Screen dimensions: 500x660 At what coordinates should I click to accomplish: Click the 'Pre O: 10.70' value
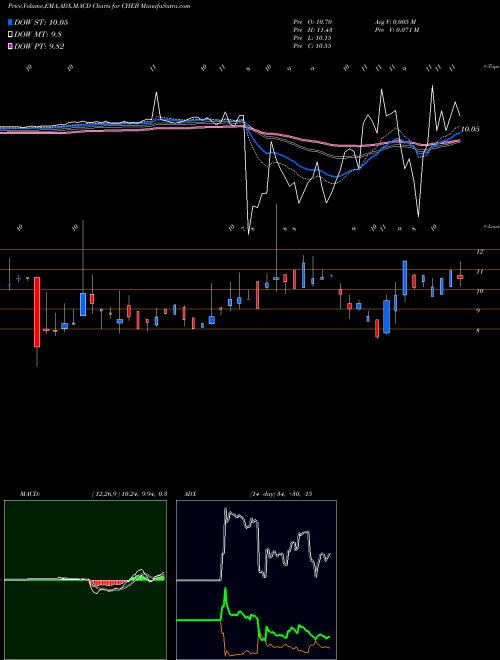313,22
